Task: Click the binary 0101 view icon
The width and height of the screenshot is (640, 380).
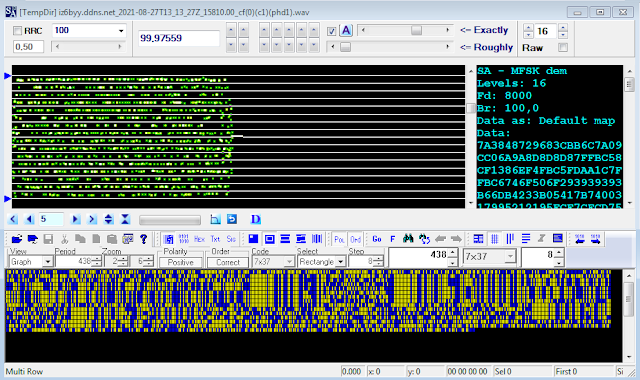Action: (184, 239)
